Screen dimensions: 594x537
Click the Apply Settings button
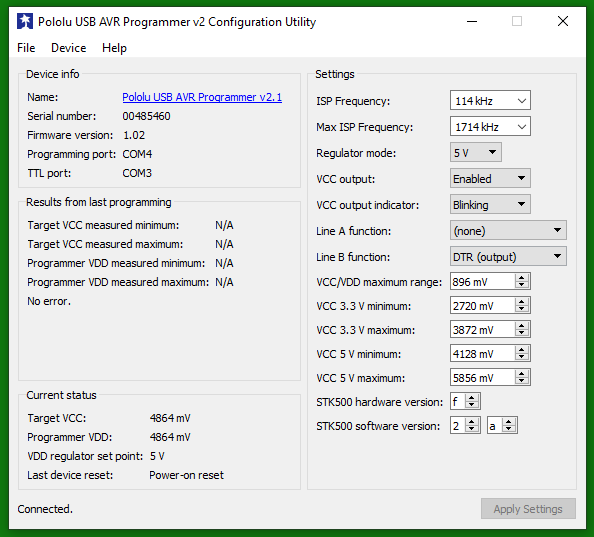point(528,509)
